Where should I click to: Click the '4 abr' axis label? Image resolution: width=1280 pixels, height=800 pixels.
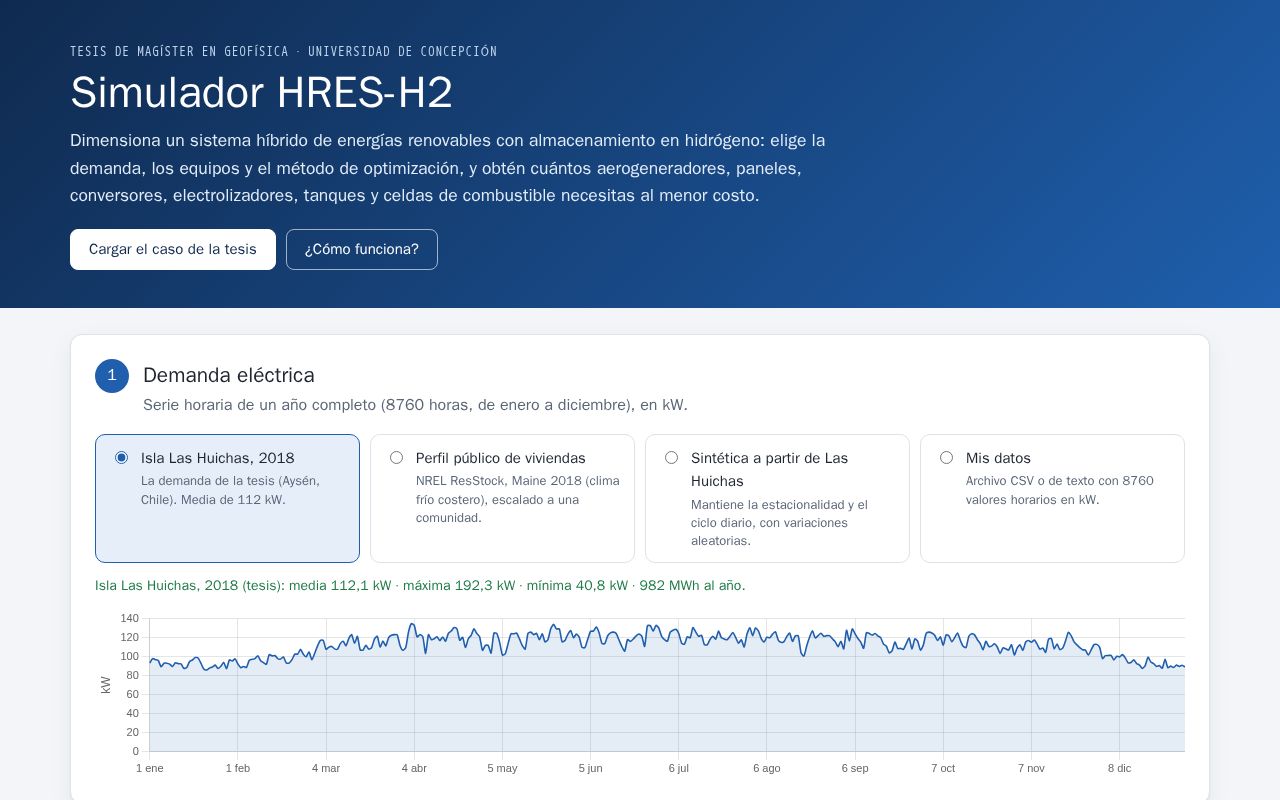pos(414,768)
